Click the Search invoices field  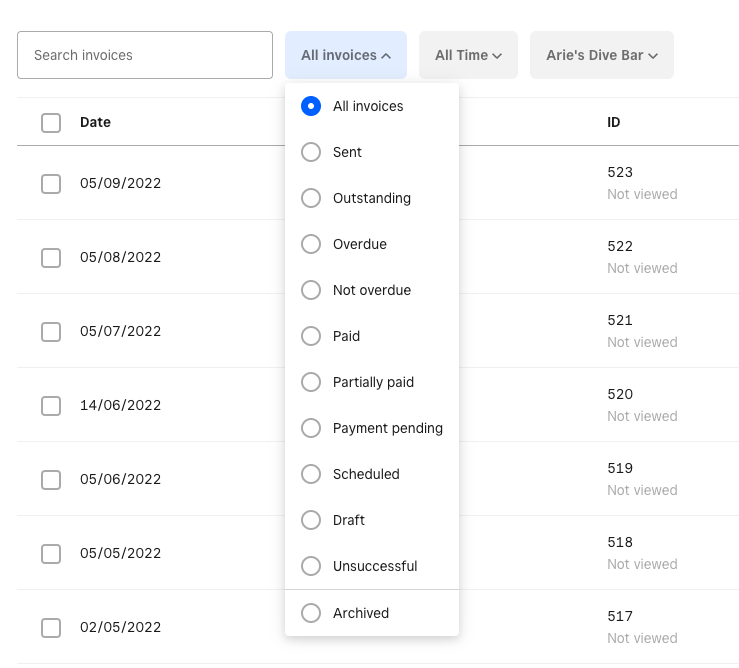coord(145,55)
